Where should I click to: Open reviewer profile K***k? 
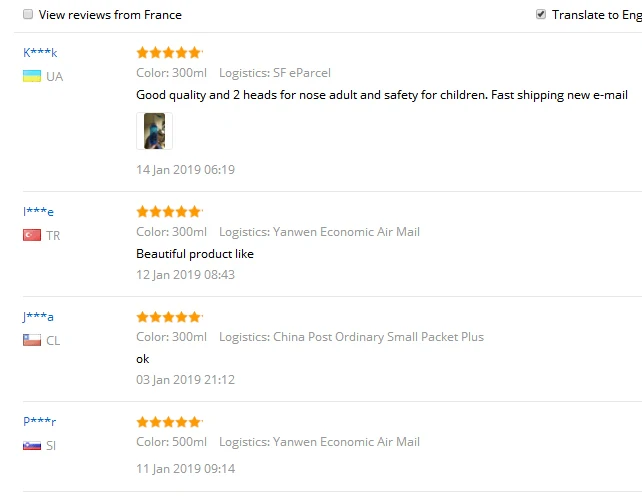[x=40, y=52]
